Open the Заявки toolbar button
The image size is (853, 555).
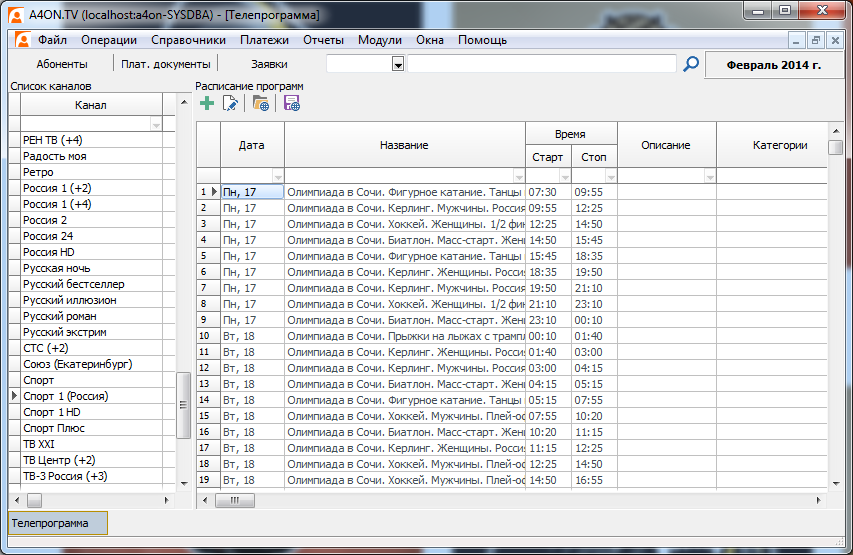269,64
